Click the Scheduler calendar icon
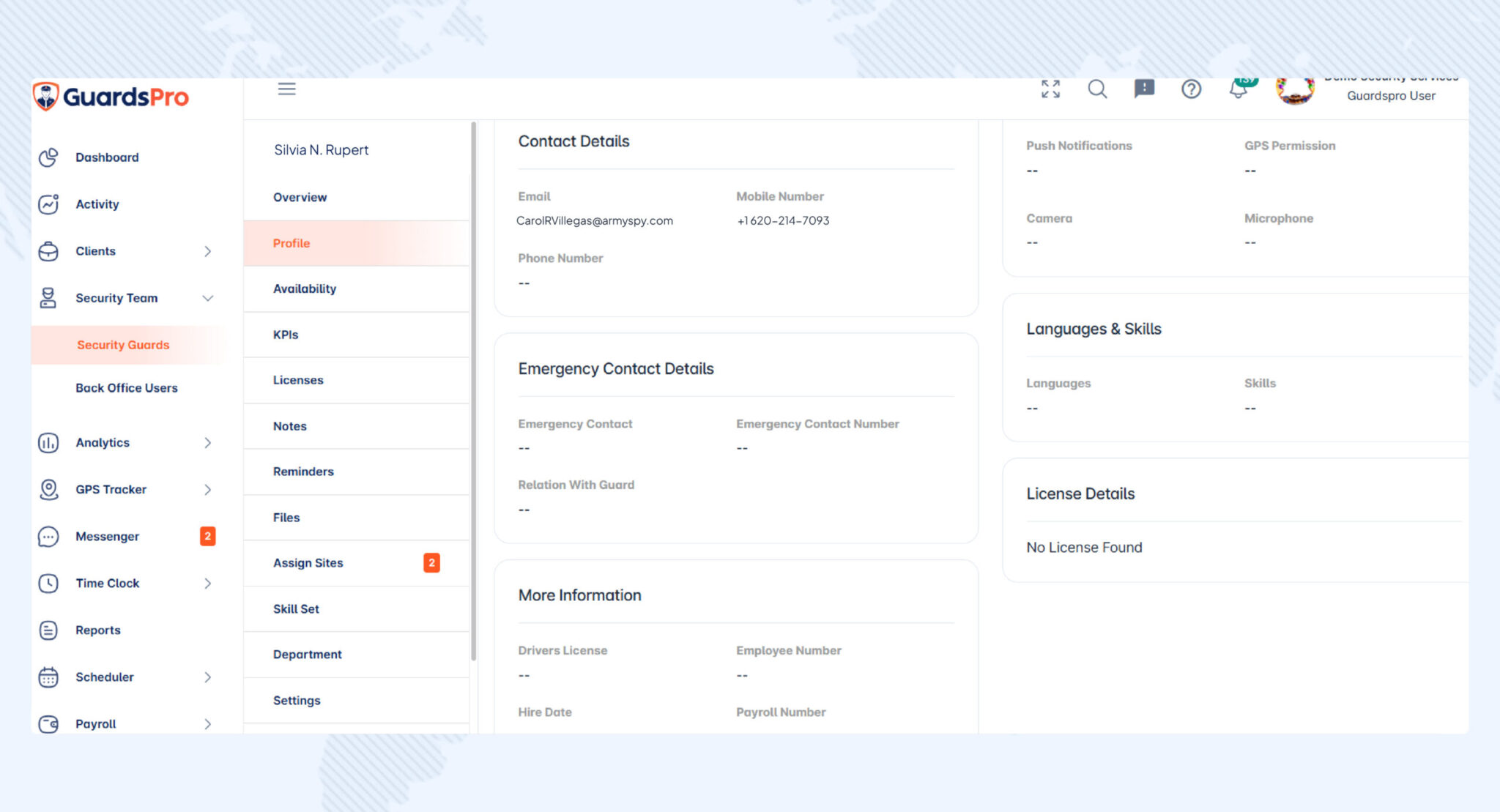This screenshot has width=1500, height=812. click(x=48, y=677)
